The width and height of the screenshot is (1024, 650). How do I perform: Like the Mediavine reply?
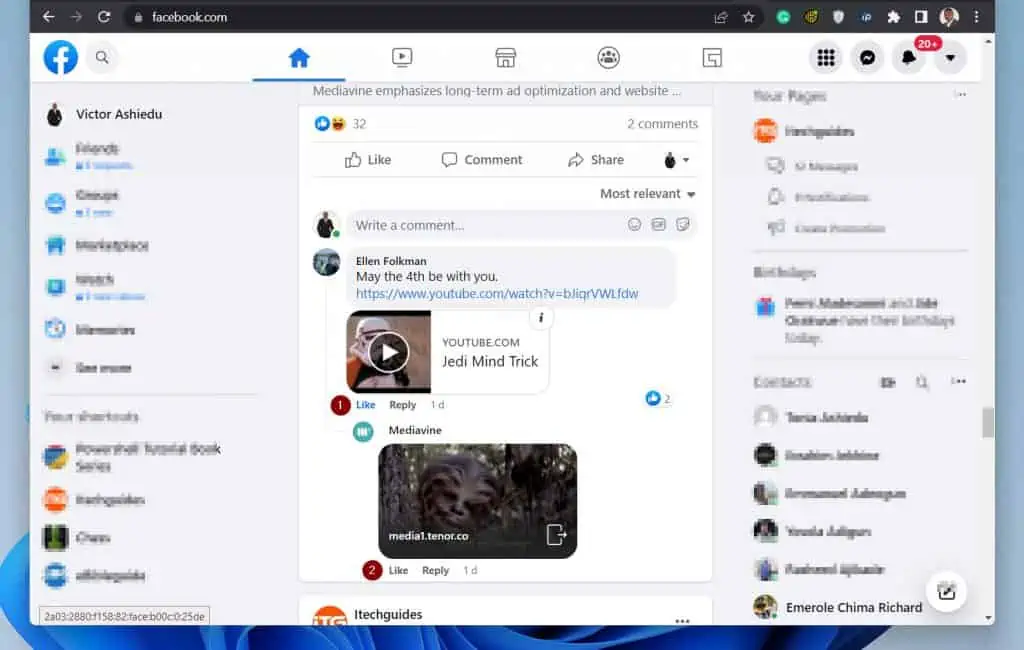(398, 570)
